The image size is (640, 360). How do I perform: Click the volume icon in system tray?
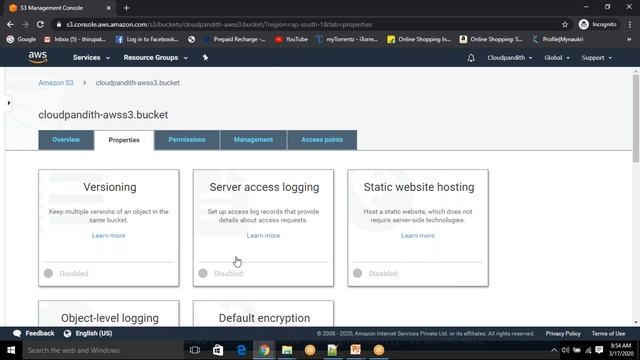[x=565, y=350]
